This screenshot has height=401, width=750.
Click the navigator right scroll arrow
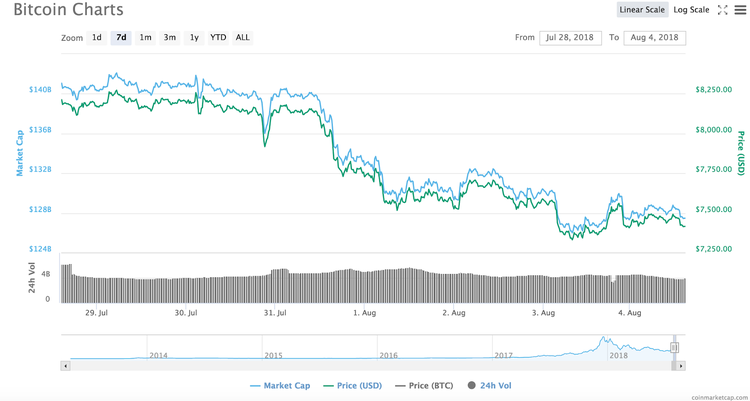(681, 366)
